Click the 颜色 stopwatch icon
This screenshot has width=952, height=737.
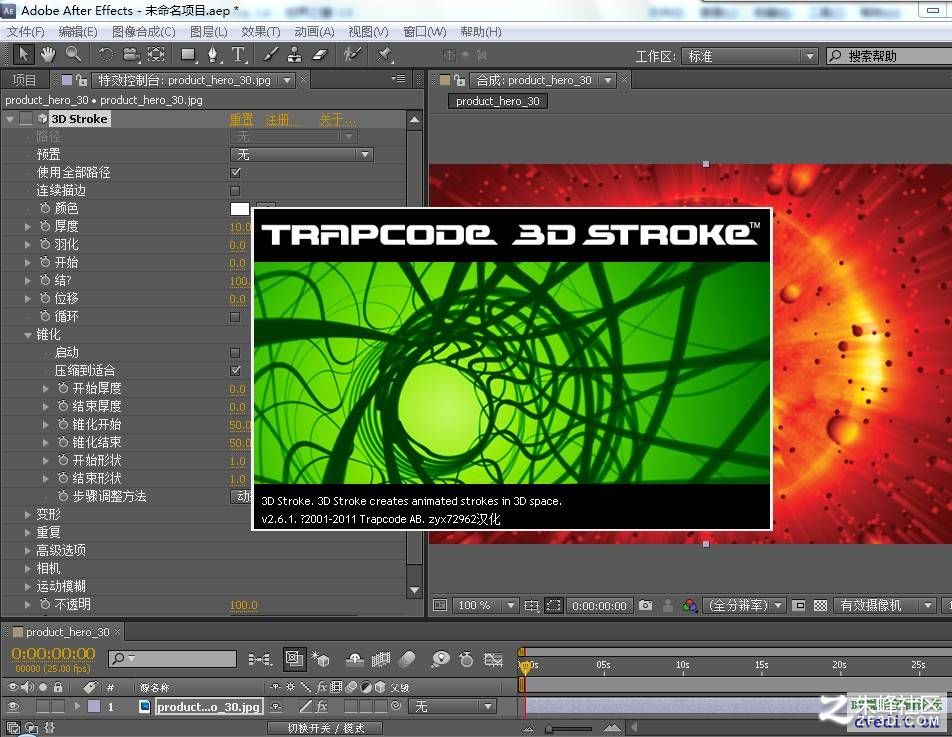pyautogui.click(x=45, y=208)
